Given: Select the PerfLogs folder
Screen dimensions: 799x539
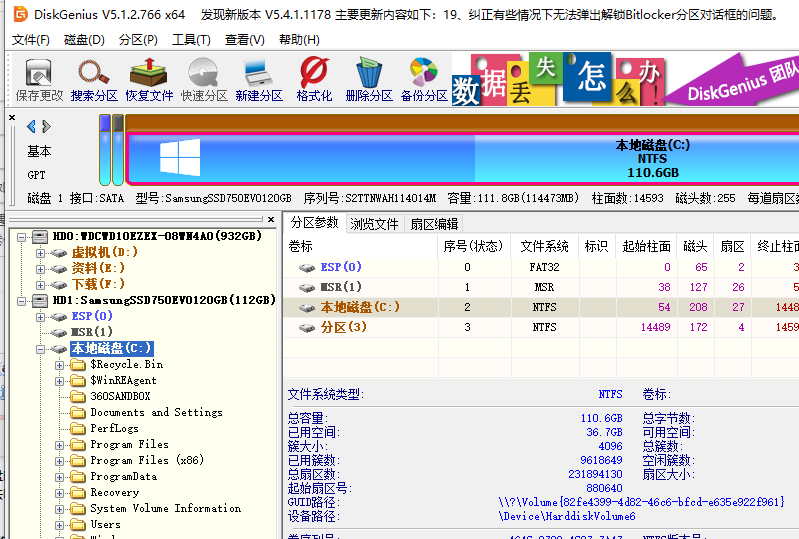Looking at the screenshot, I should click(x=114, y=428).
